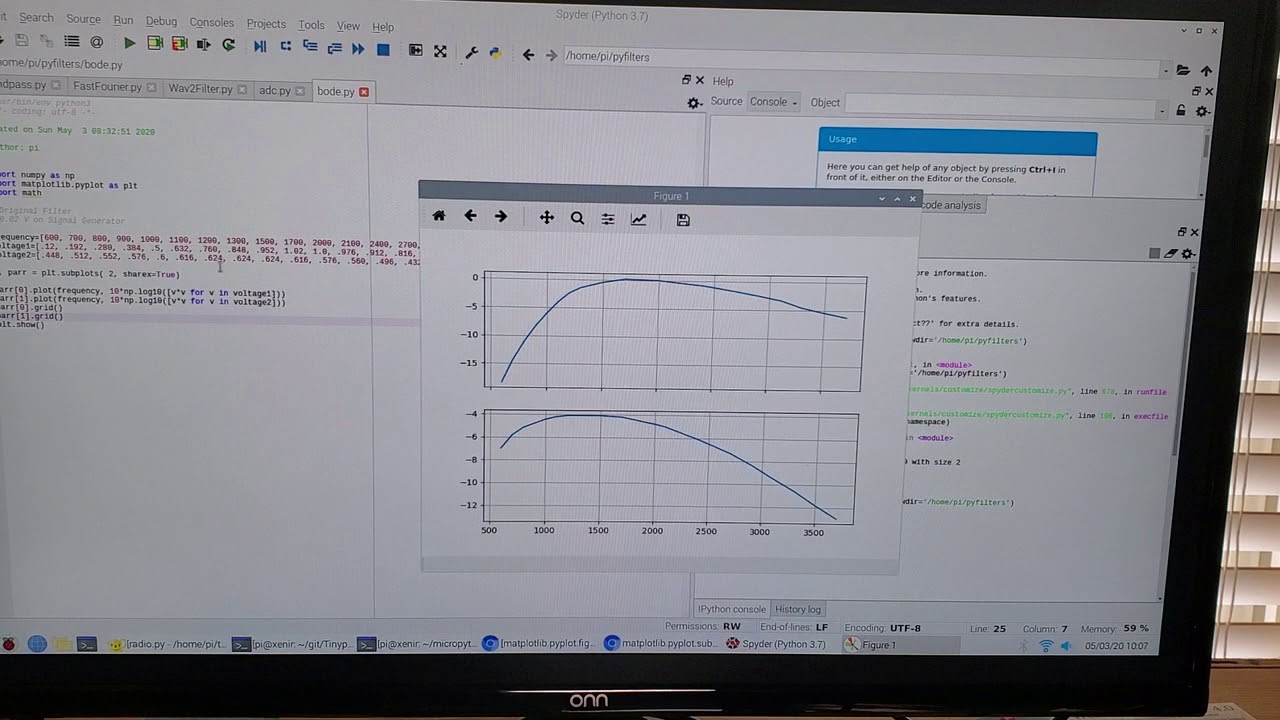Viewport: 1280px width, 720px height.
Task: Toggle fullscreen mode icon
Action: [x=440, y=50]
